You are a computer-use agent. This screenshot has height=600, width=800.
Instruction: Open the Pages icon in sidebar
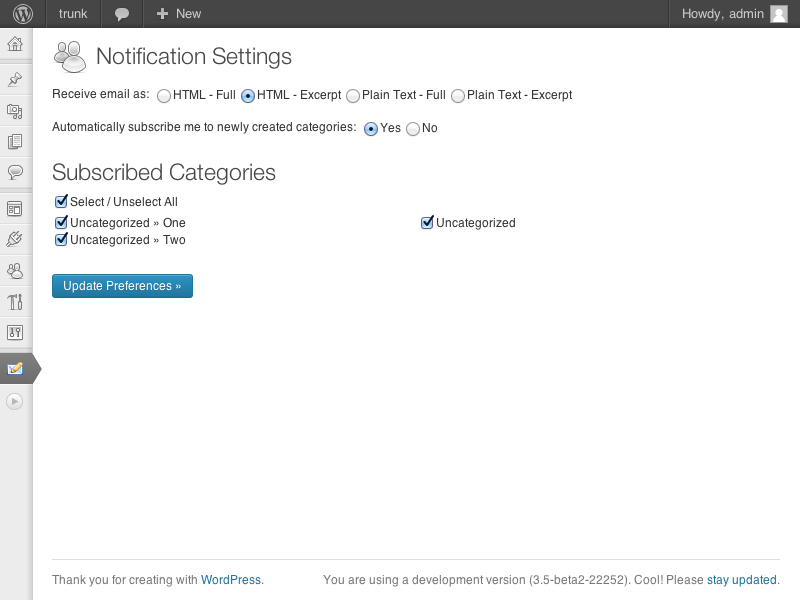[x=15, y=142]
